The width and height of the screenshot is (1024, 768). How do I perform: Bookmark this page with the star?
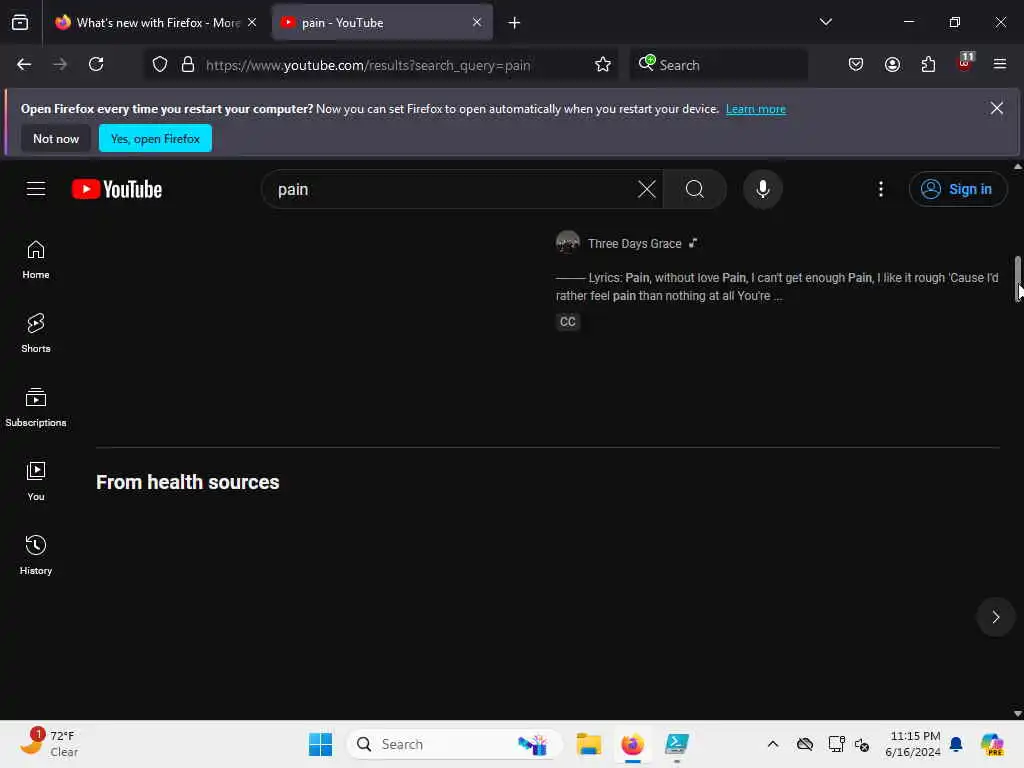[x=603, y=65]
